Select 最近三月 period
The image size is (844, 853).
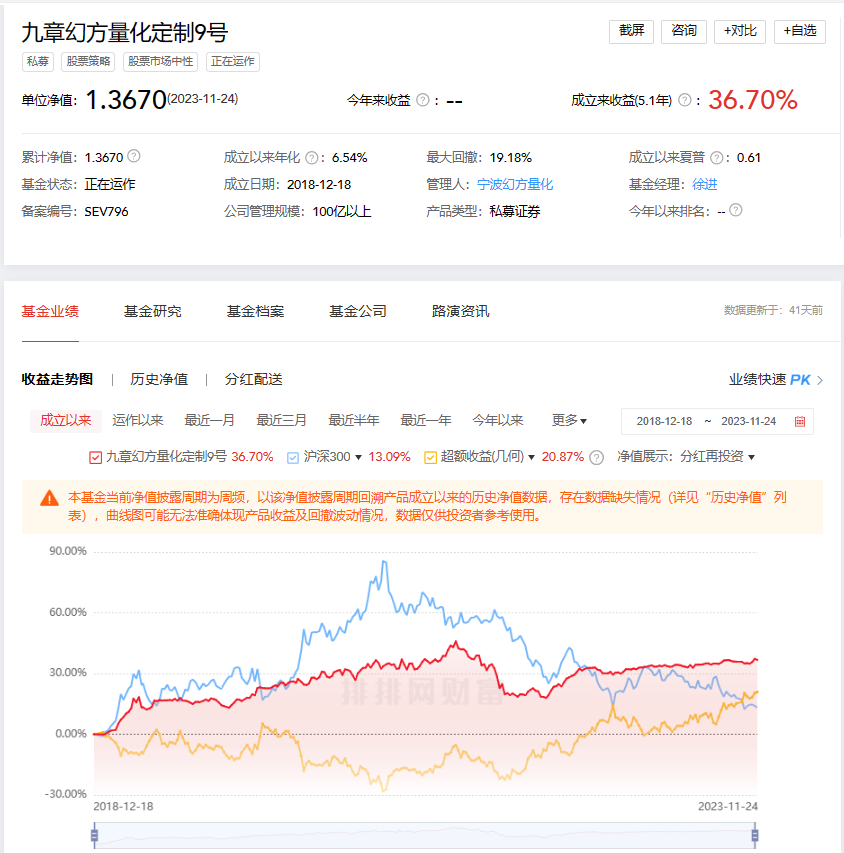281,421
